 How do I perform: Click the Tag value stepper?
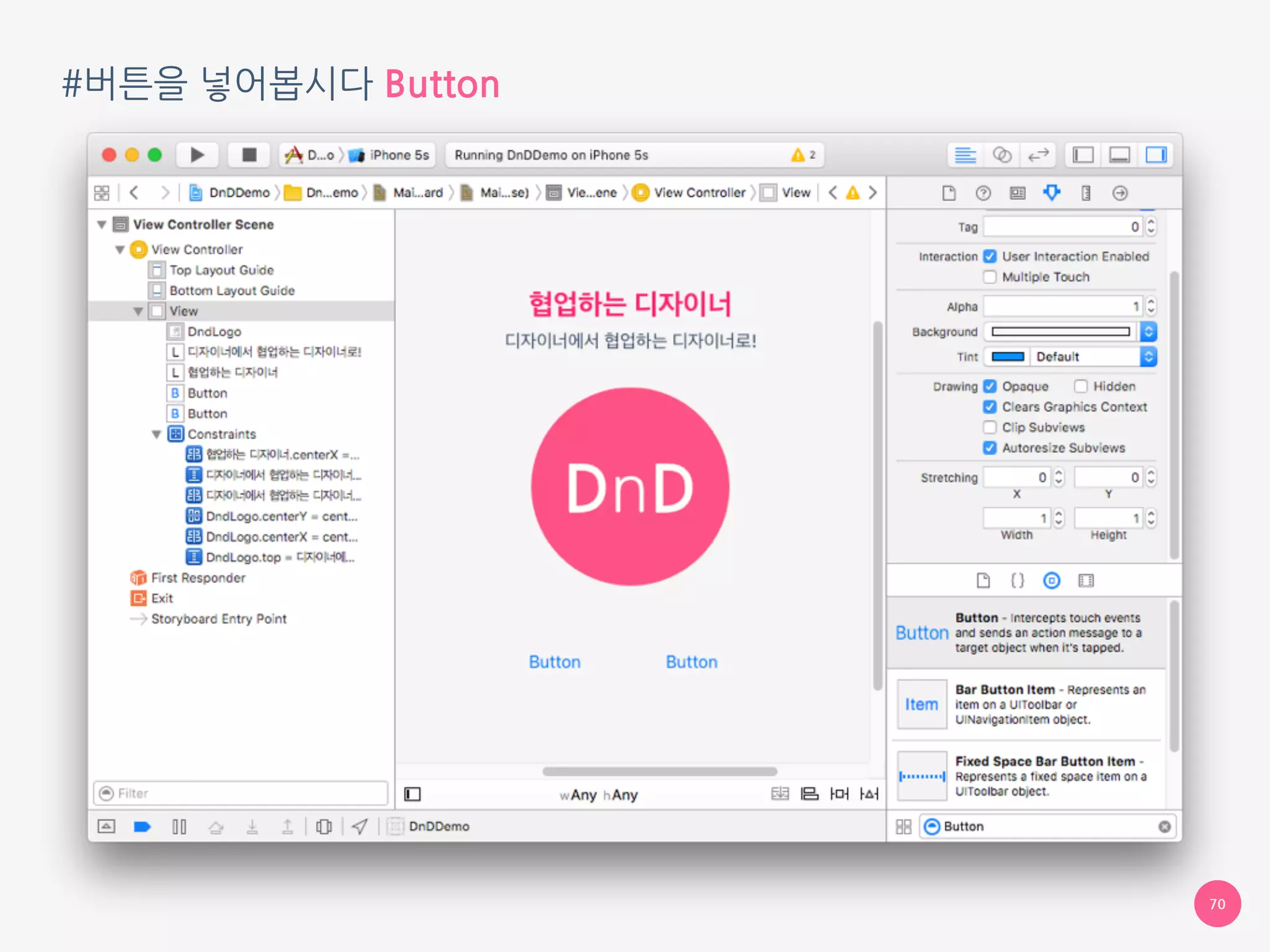(1151, 227)
